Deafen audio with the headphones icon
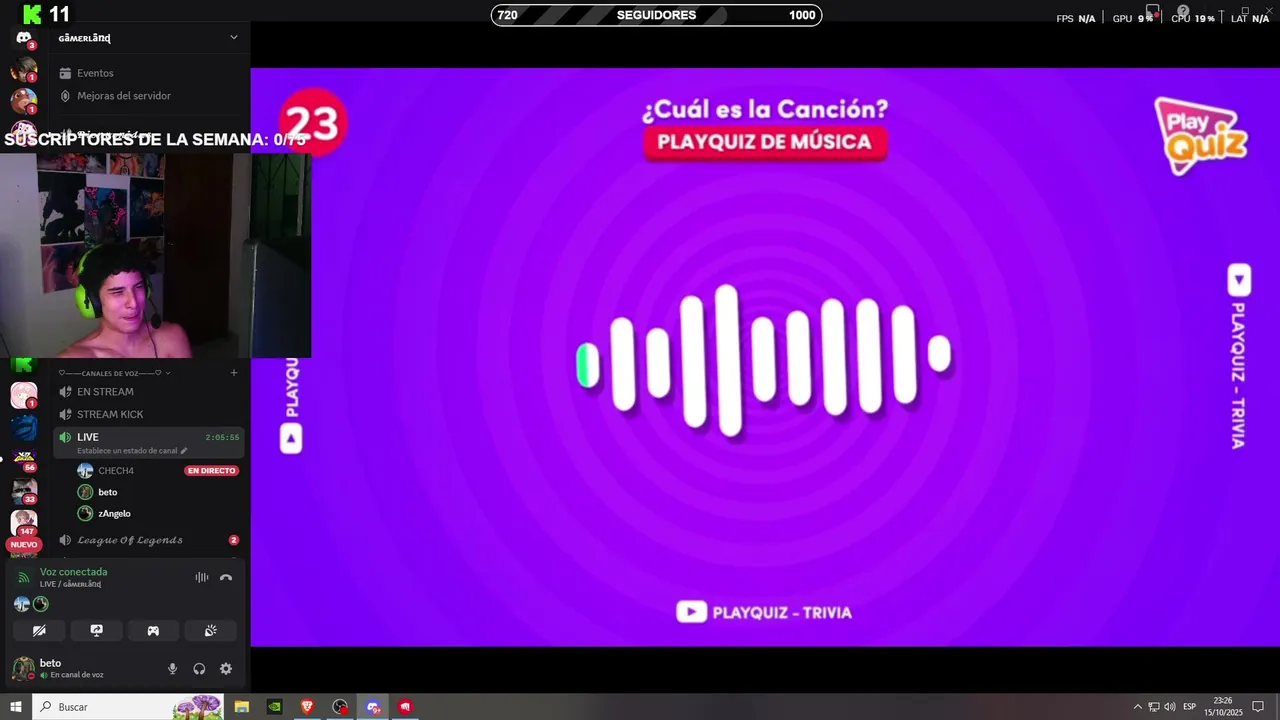Image resolution: width=1280 pixels, height=720 pixels. coord(199,669)
